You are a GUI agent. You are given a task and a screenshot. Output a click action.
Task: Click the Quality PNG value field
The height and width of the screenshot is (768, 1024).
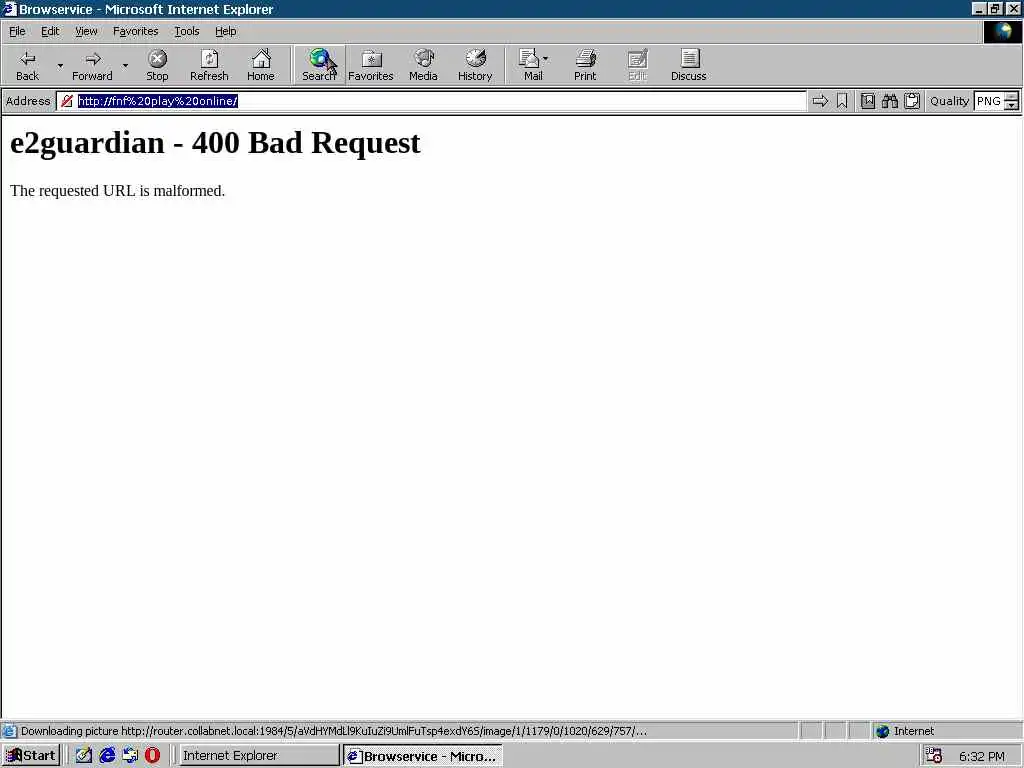[x=988, y=101]
